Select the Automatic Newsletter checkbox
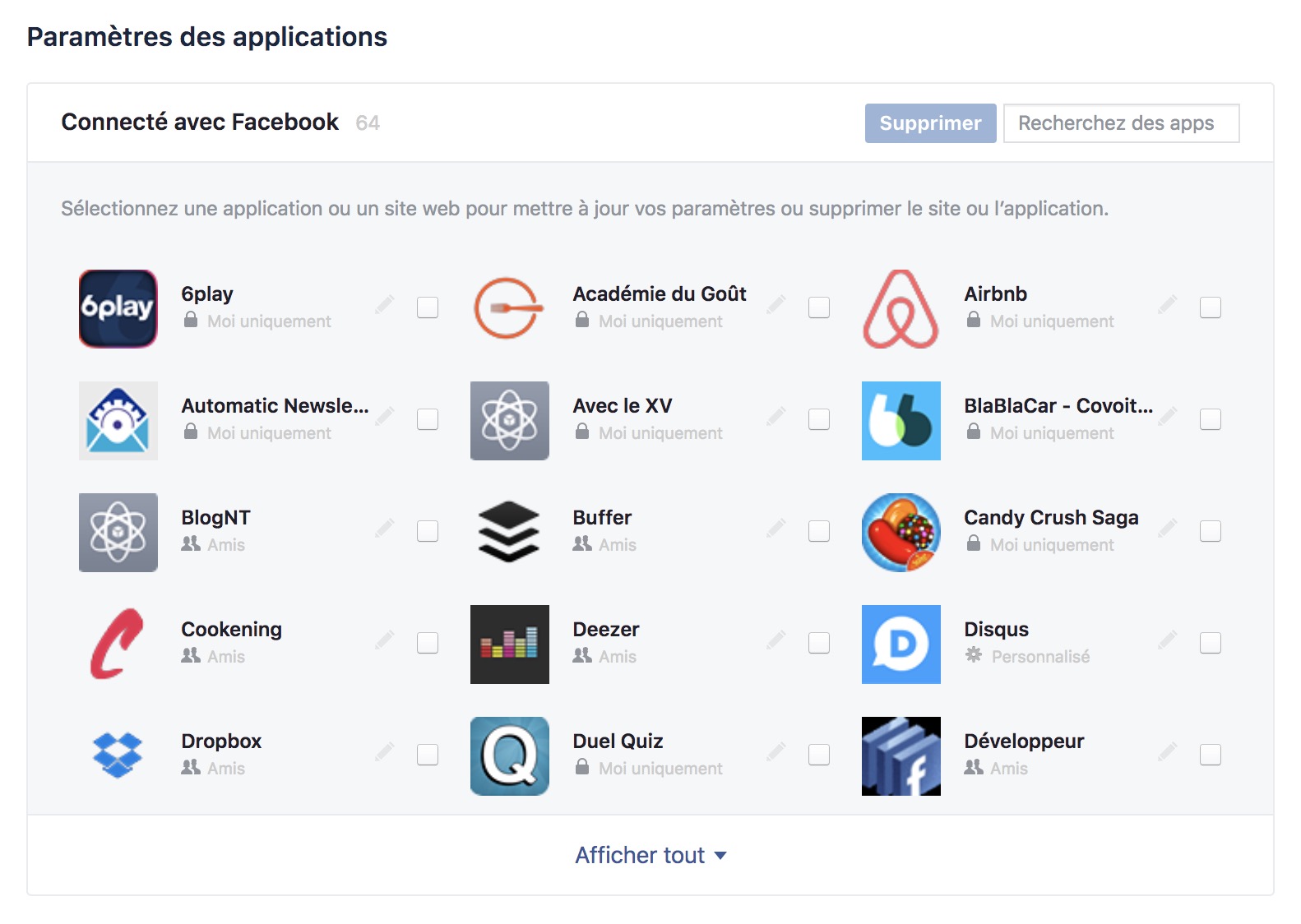The height and width of the screenshot is (924, 1301). tap(428, 419)
